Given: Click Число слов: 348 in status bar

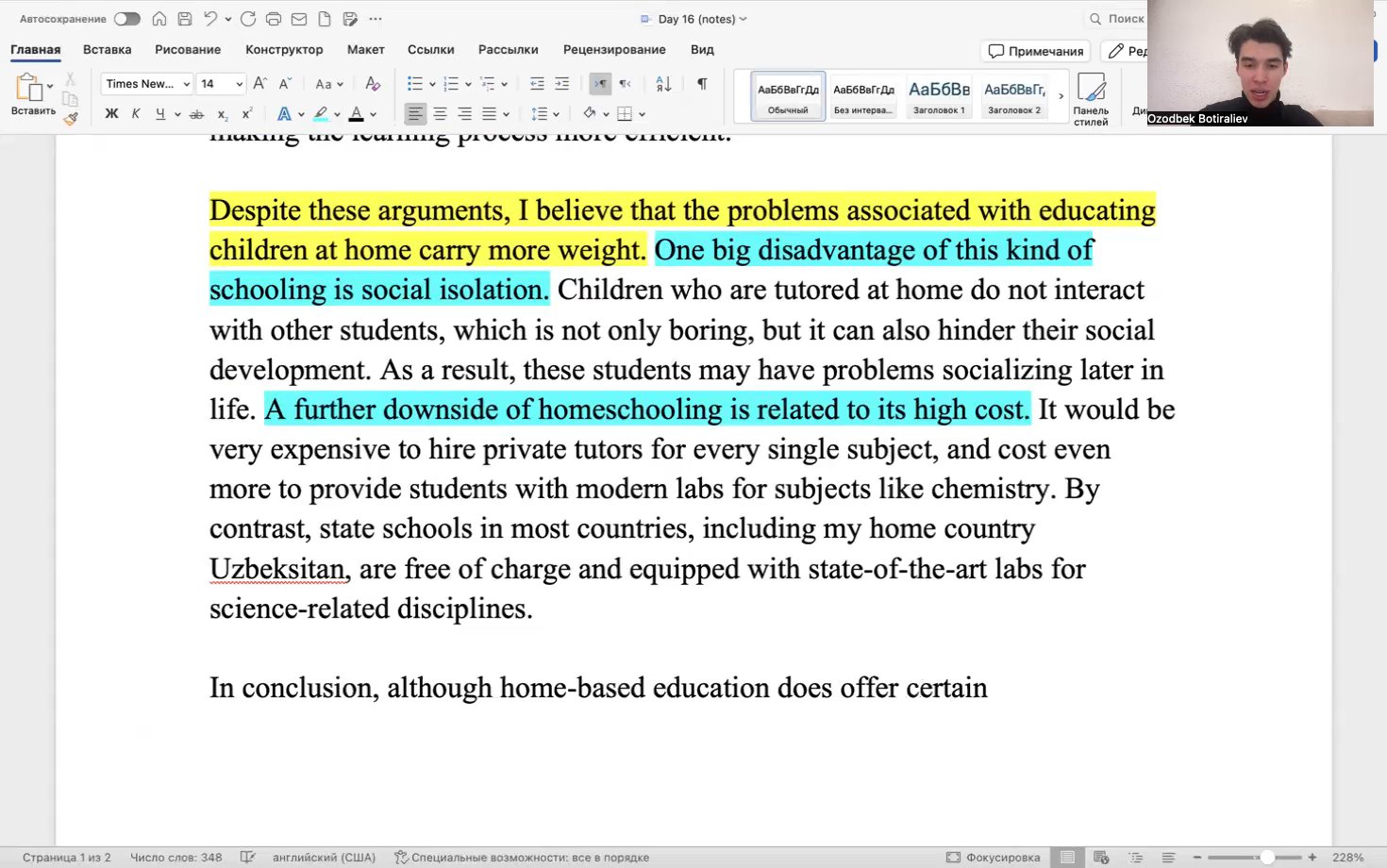Looking at the screenshot, I should pos(175,857).
